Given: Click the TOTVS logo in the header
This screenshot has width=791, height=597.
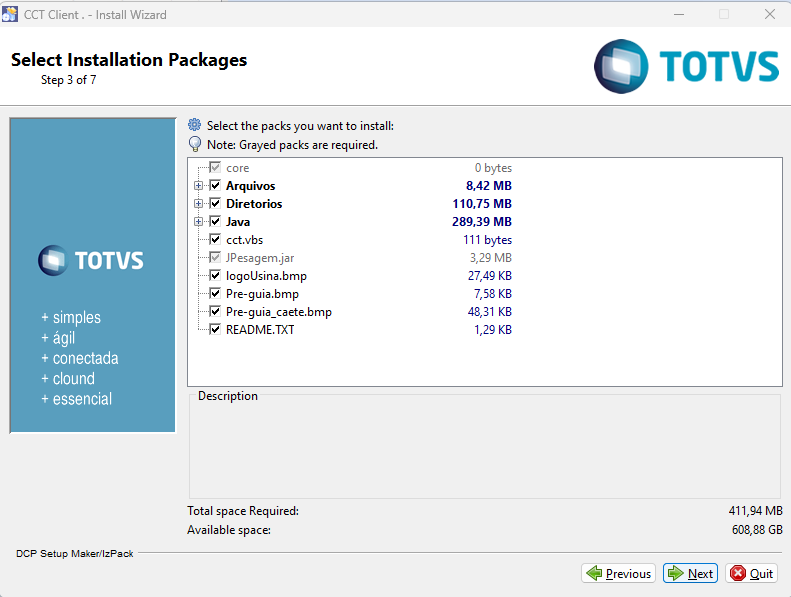Looking at the screenshot, I should tap(687, 66).
